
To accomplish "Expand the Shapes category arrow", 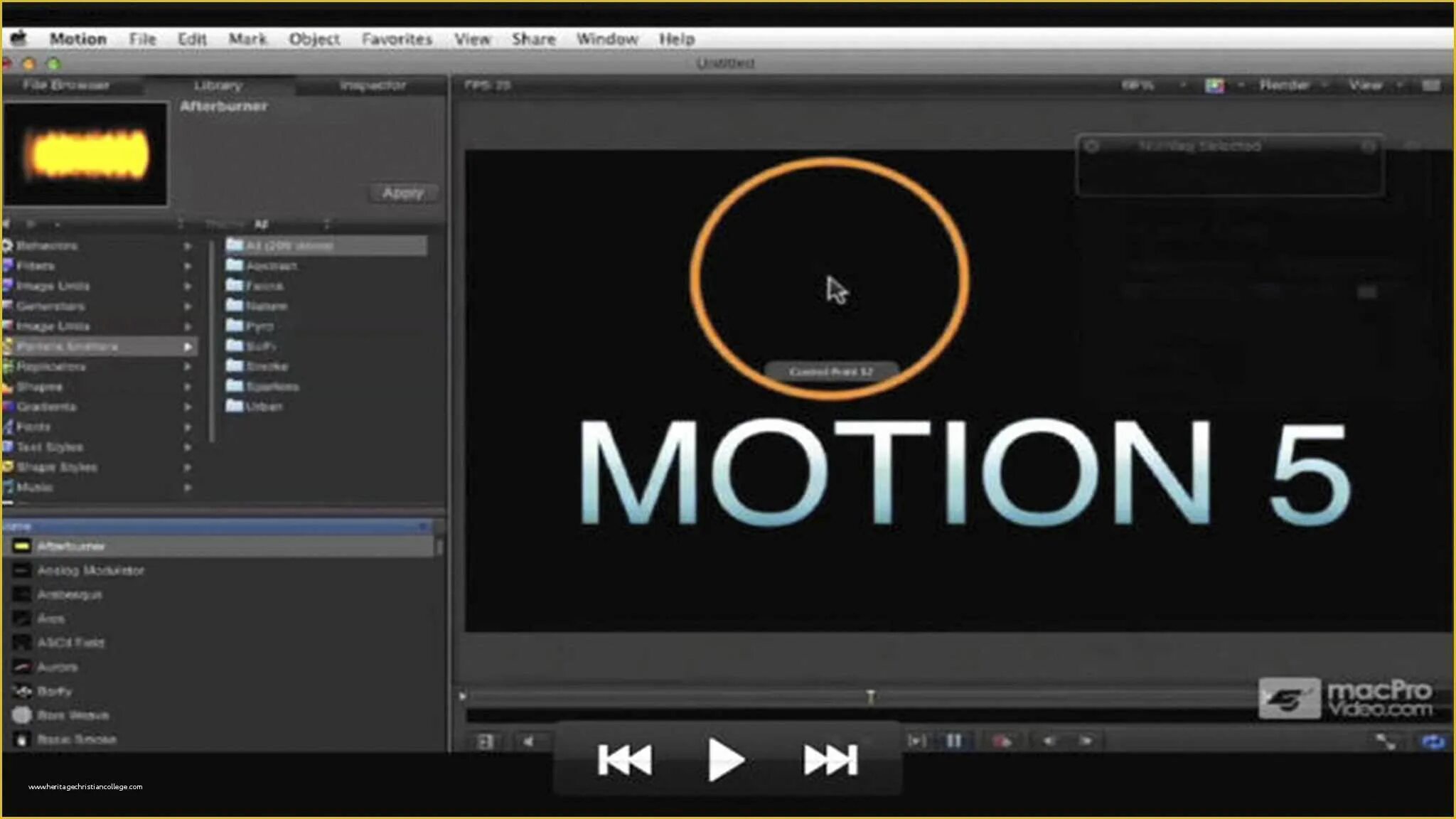I will click(188, 387).
